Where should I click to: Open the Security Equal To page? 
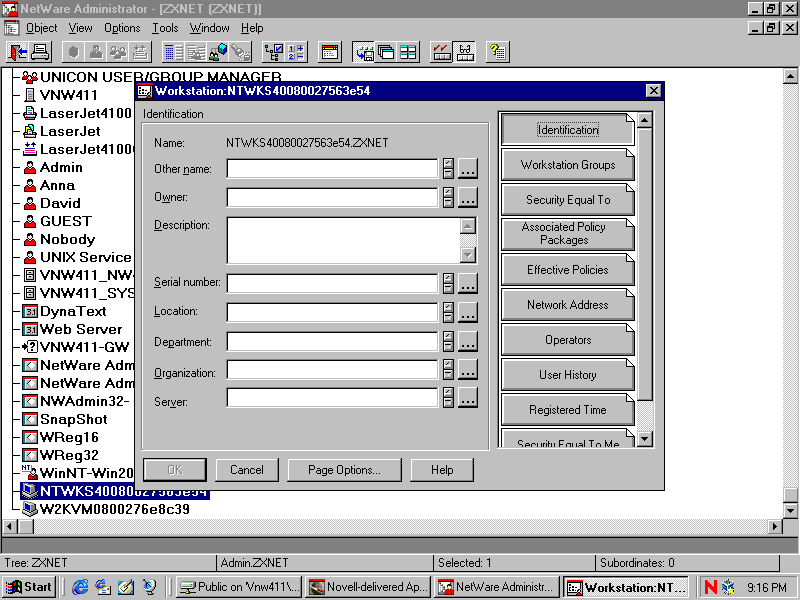(567, 199)
